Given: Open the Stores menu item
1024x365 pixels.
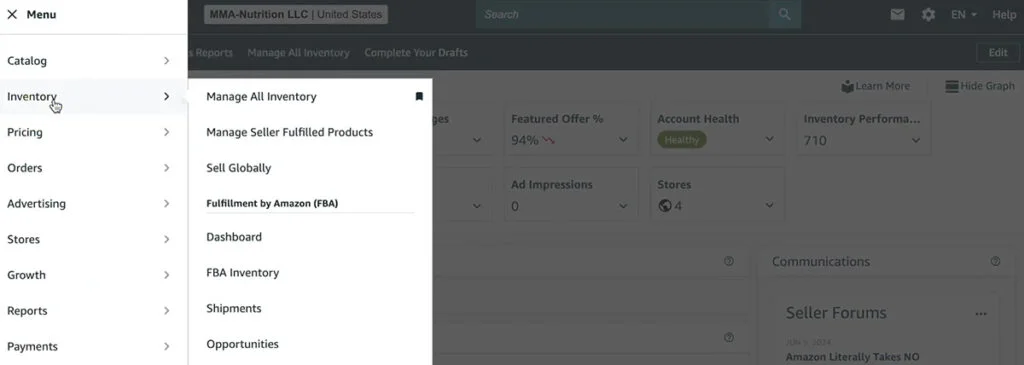Looking at the screenshot, I should click(93, 240).
